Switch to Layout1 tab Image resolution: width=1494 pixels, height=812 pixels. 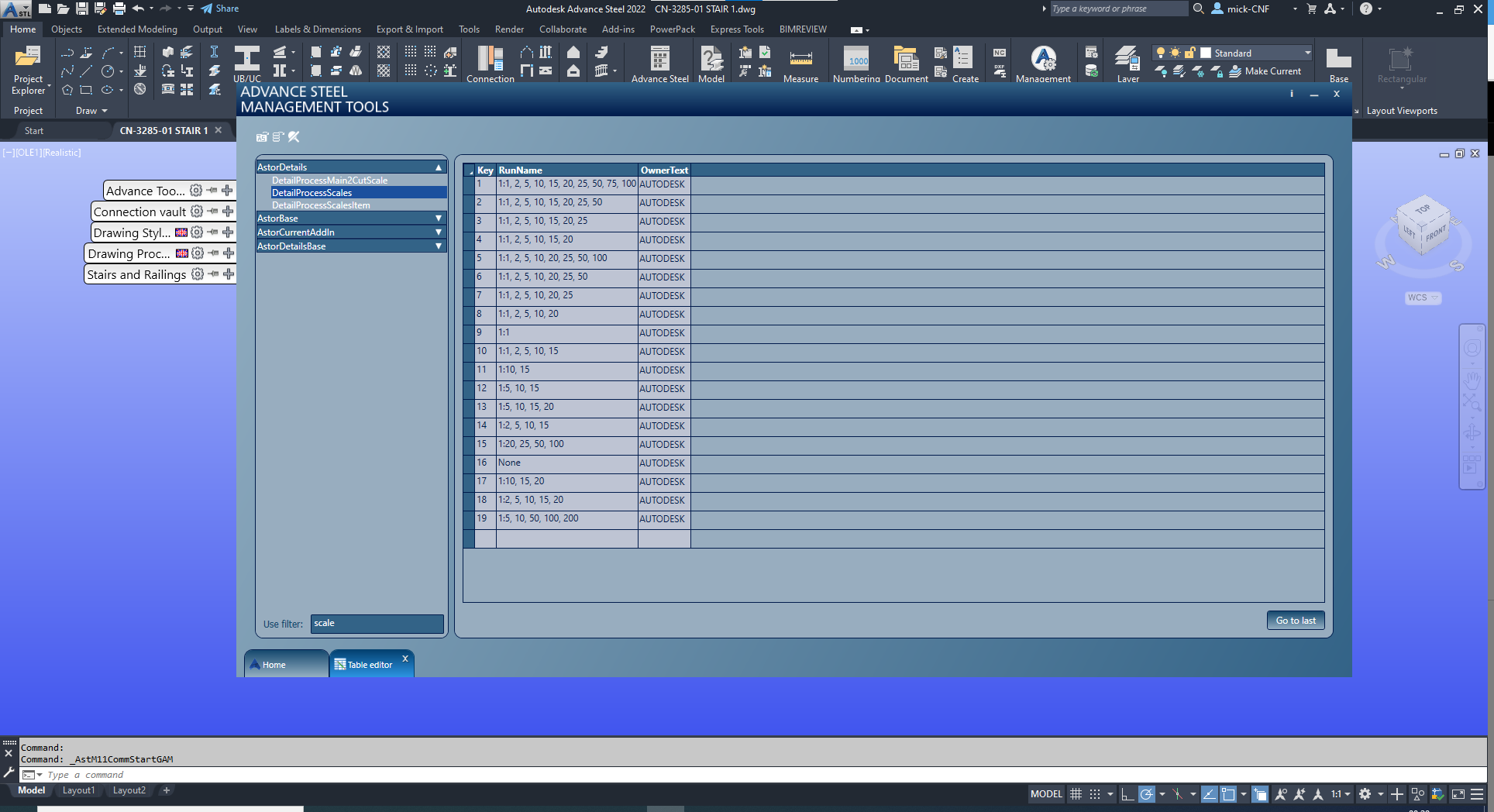point(78,790)
